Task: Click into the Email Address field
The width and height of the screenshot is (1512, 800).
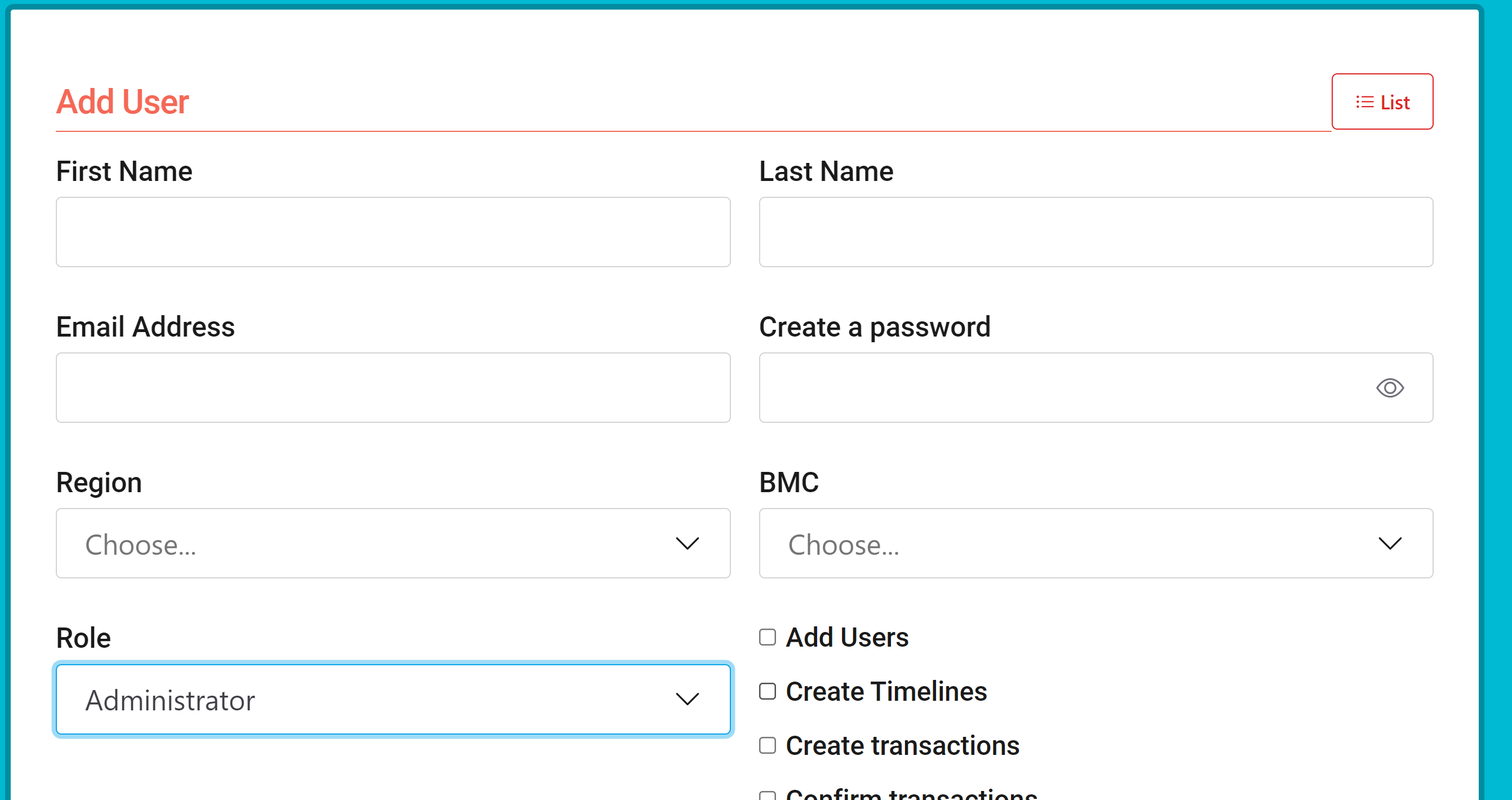Action: [x=393, y=388]
